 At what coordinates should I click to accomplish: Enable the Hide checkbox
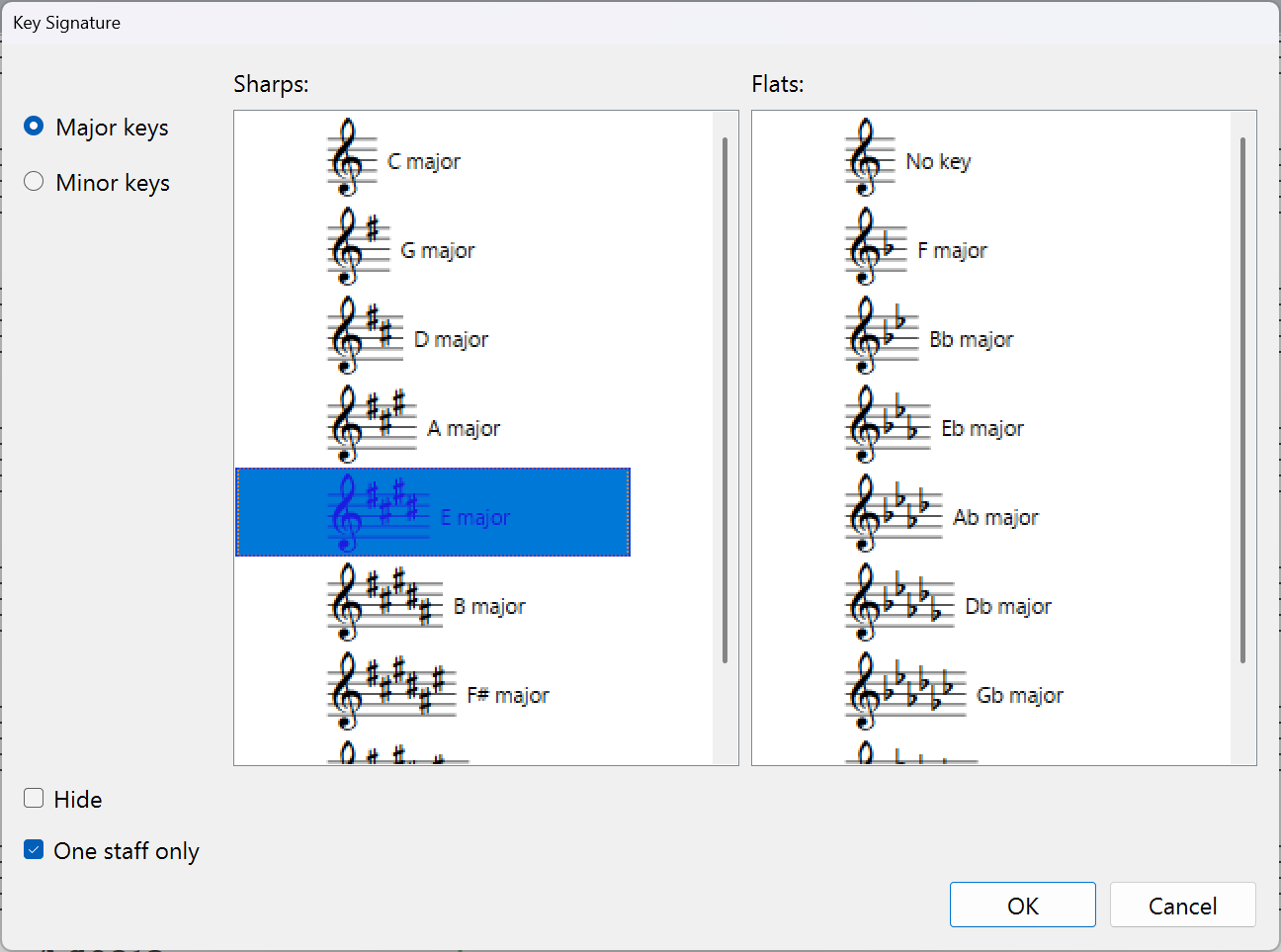pyautogui.click(x=34, y=799)
